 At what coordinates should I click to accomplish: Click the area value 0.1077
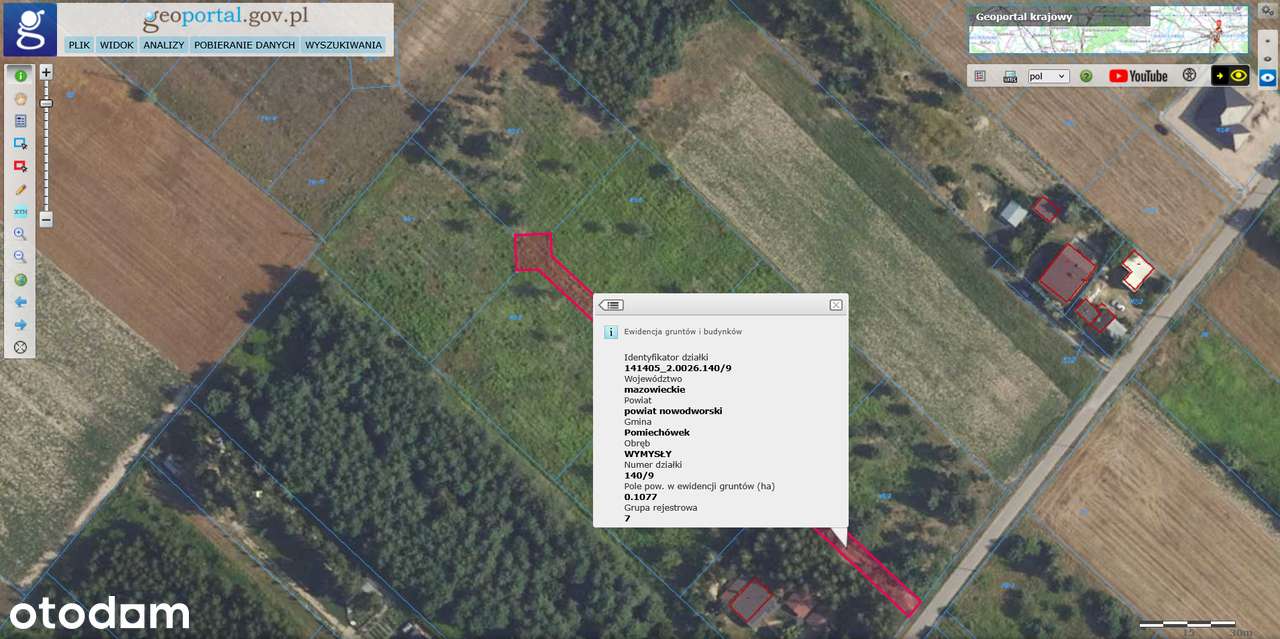(641, 497)
